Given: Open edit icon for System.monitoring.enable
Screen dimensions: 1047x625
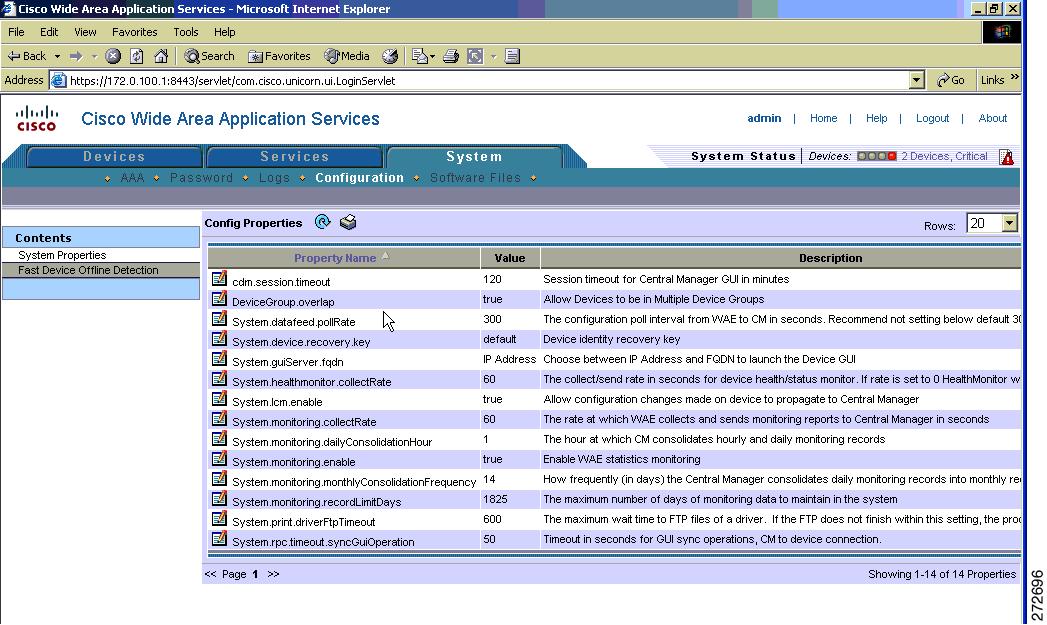Looking at the screenshot, I should pyautogui.click(x=219, y=459).
